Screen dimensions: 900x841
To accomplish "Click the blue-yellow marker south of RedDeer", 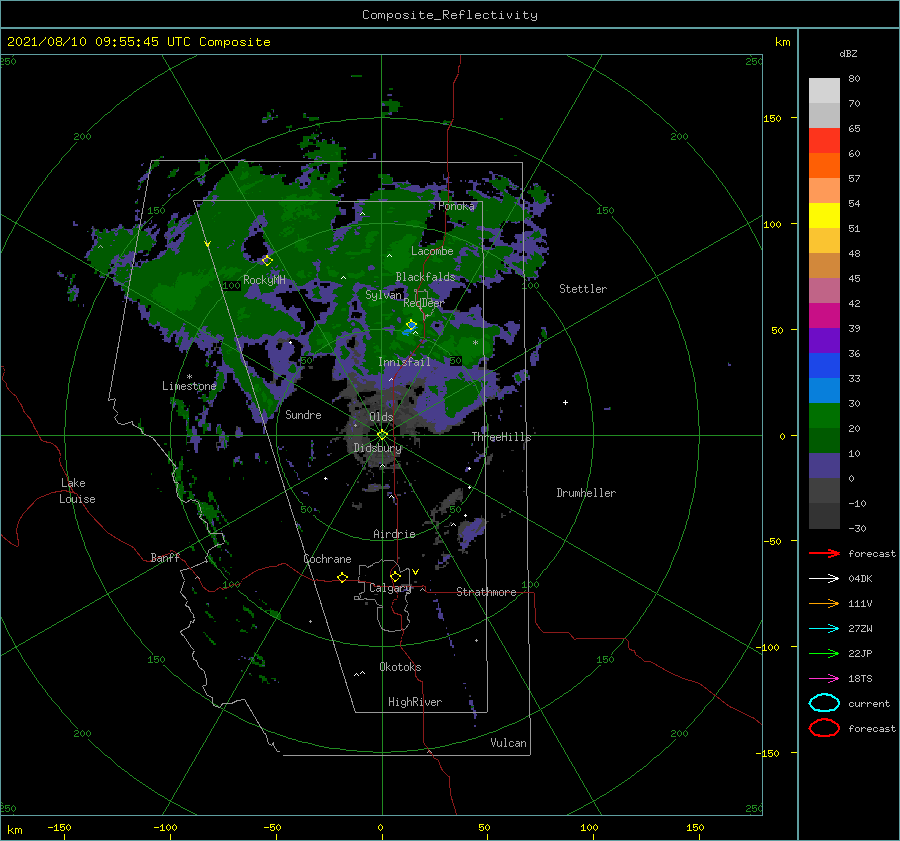I will click(411, 326).
